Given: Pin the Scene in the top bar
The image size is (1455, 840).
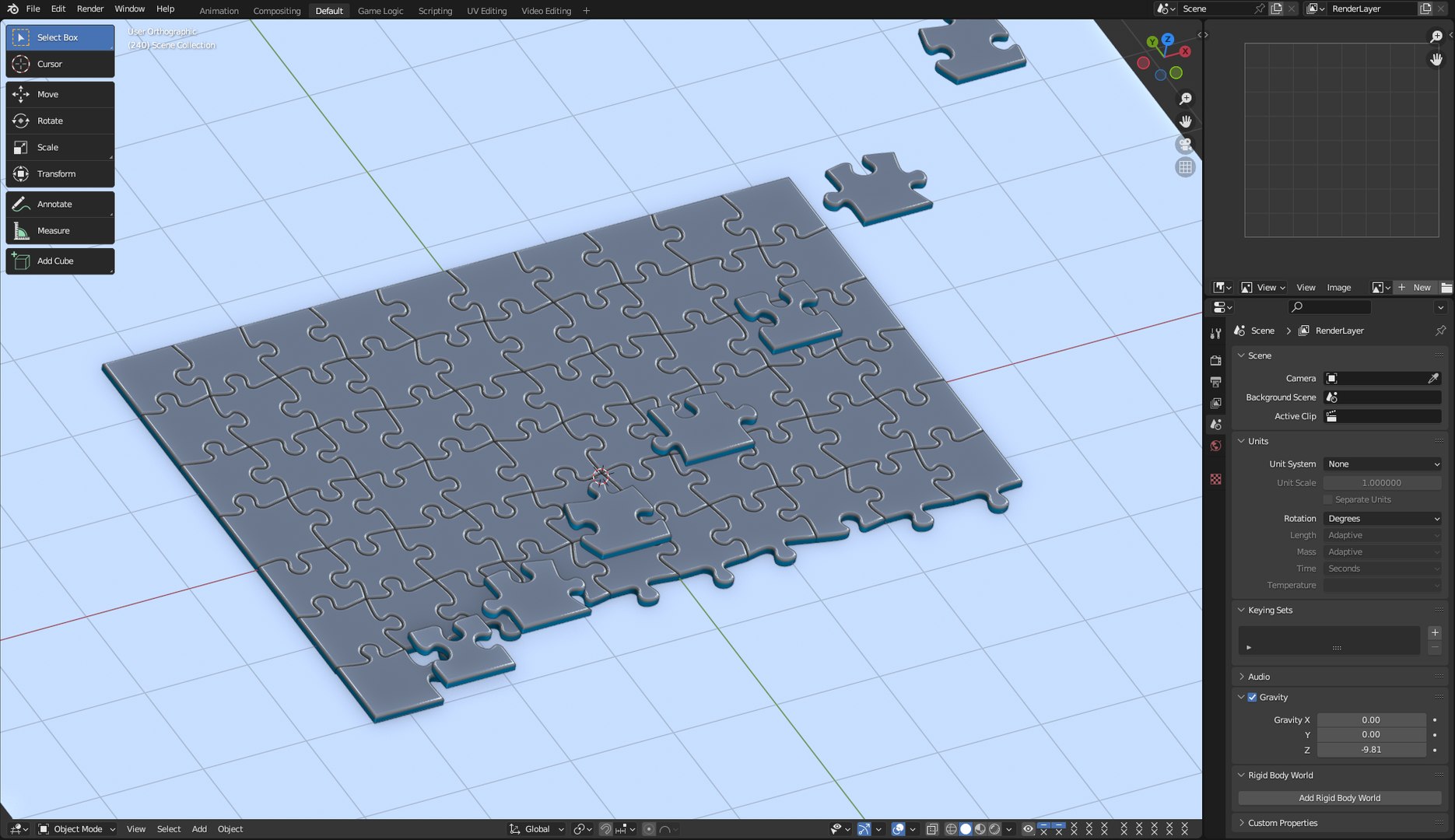Looking at the screenshot, I should (1260, 9).
